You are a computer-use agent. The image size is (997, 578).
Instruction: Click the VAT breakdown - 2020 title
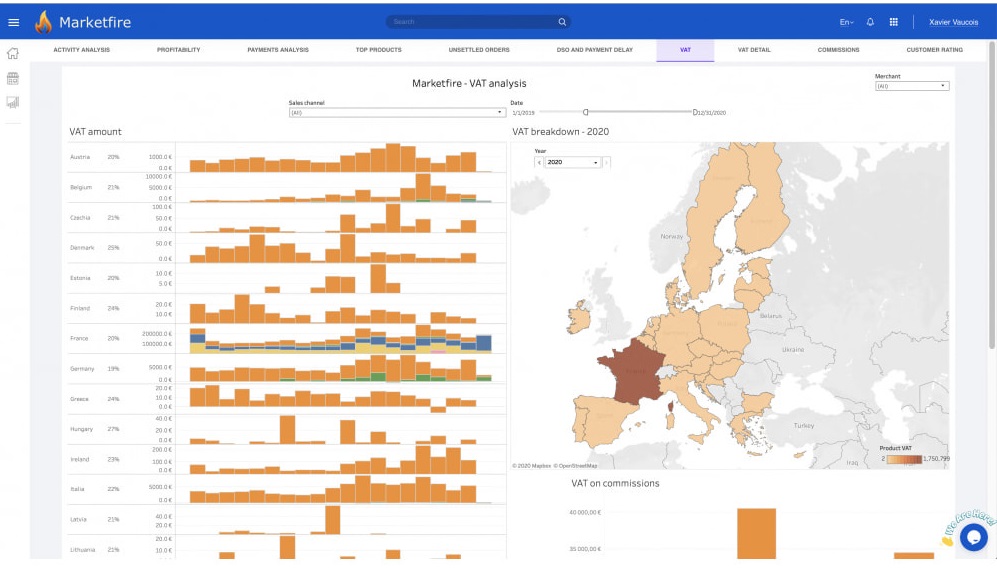(560, 132)
